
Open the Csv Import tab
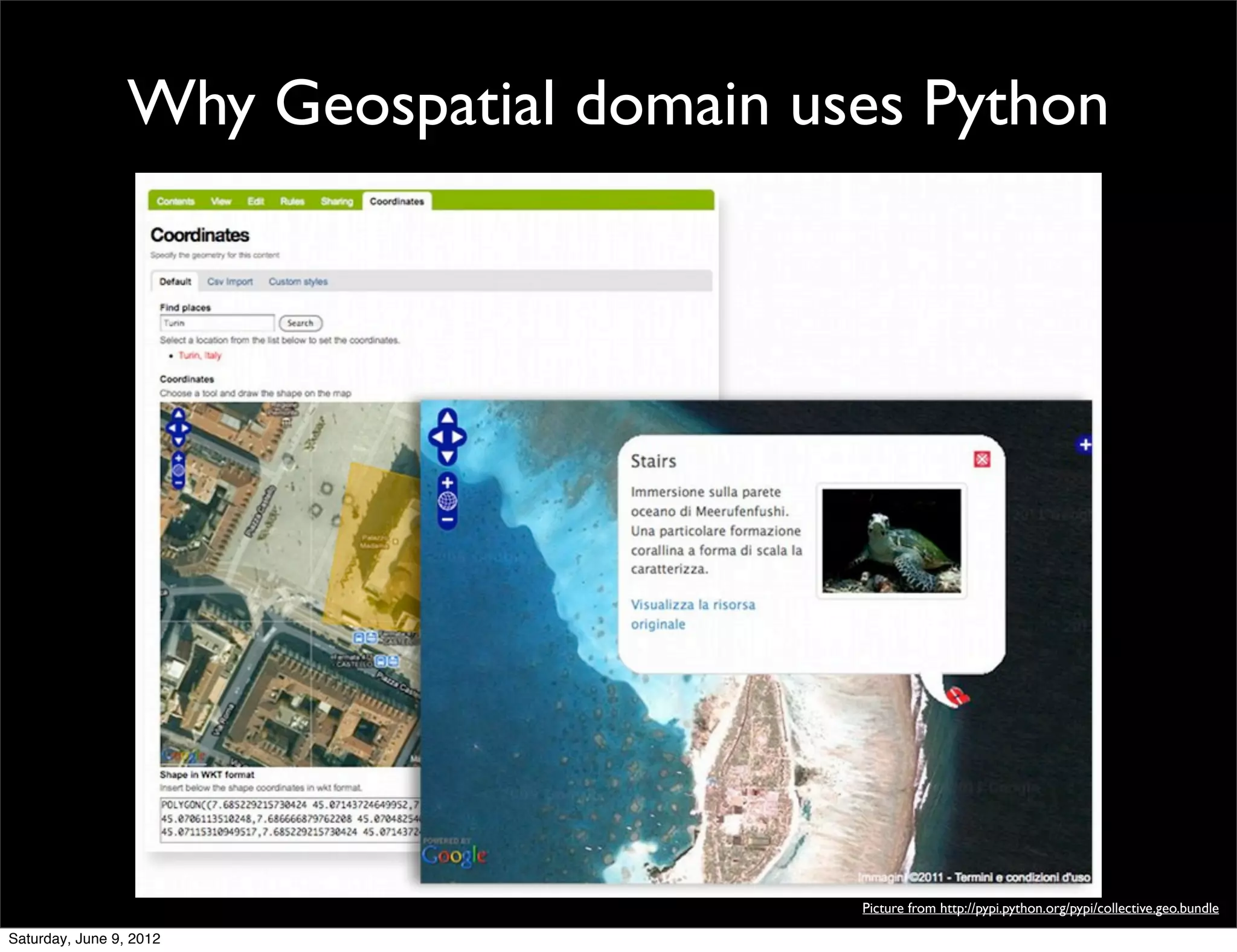pos(230,281)
